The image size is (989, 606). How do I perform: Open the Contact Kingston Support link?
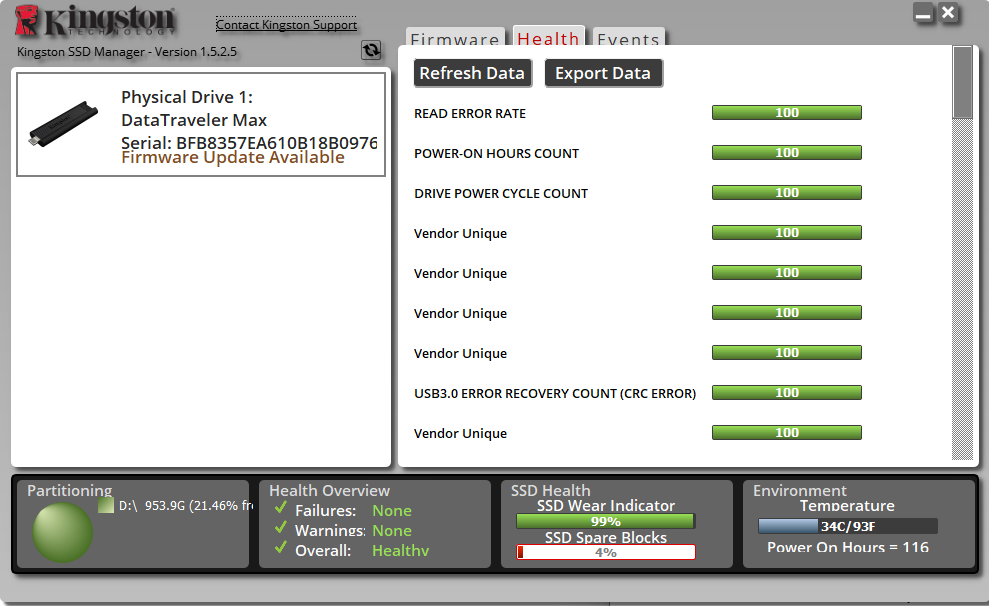tap(286, 25)
